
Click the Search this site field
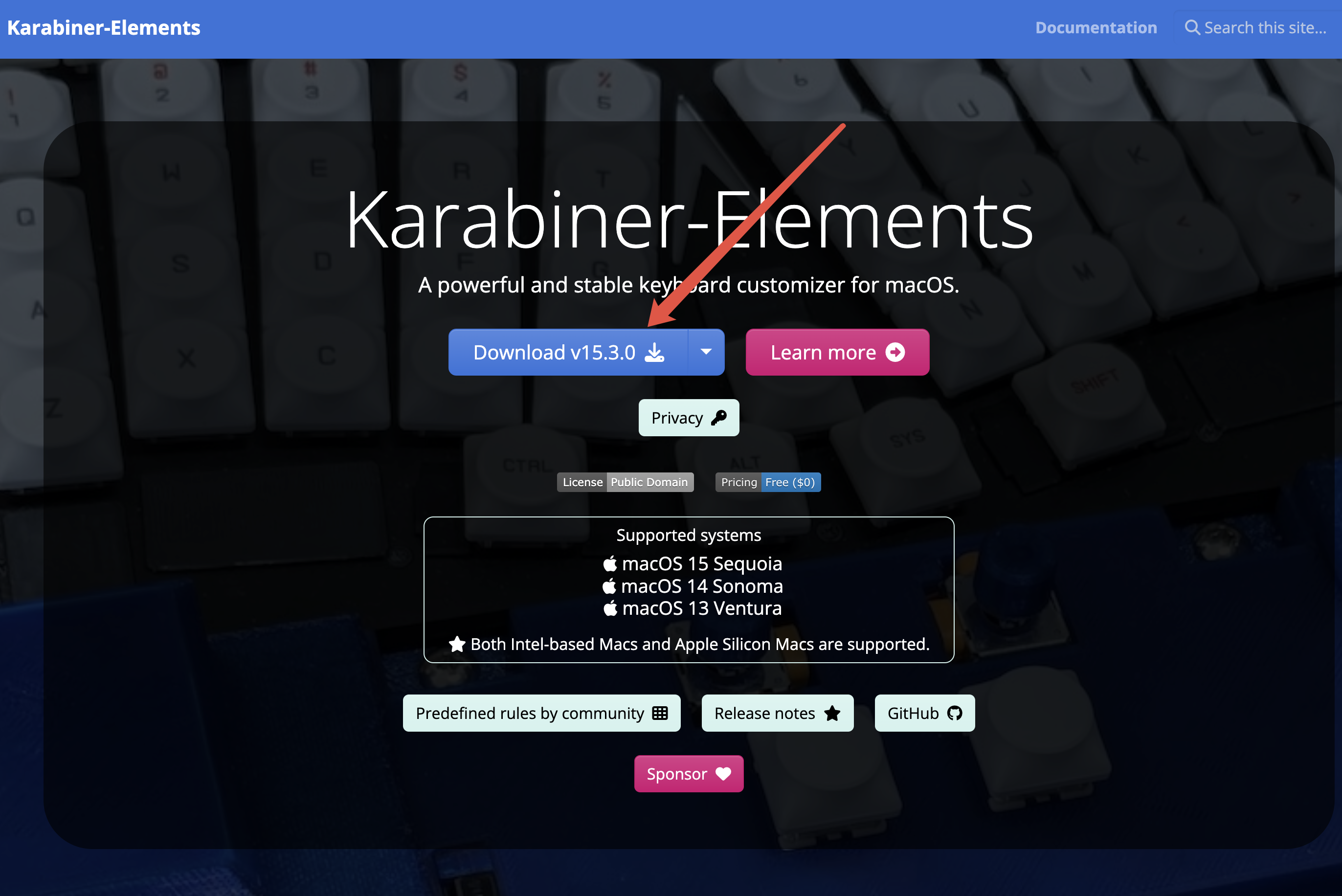pyautogui.click(x=1257, y=27)
